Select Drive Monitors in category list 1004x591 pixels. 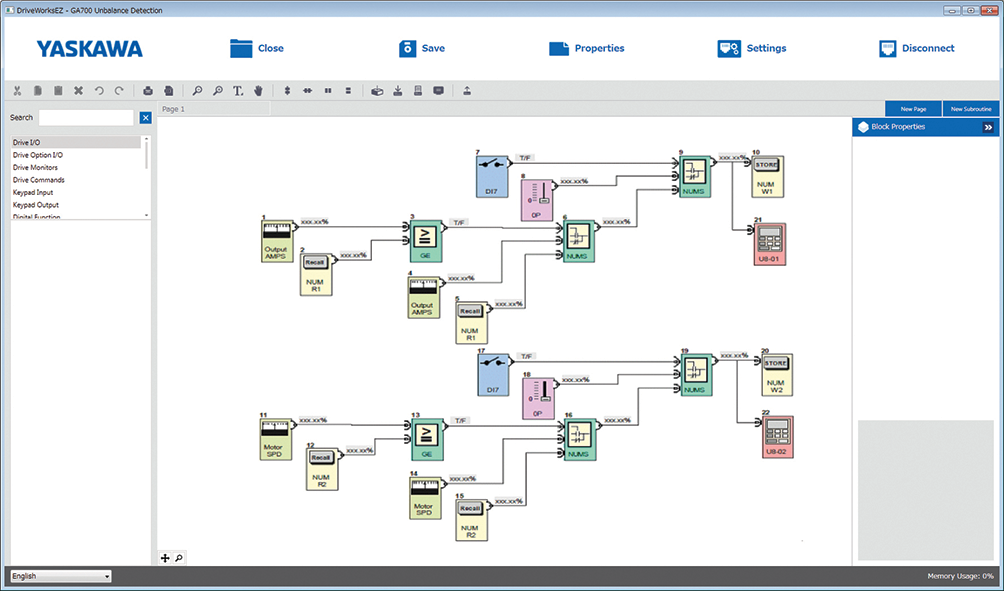pyautogui.click(x=35, y=168)
